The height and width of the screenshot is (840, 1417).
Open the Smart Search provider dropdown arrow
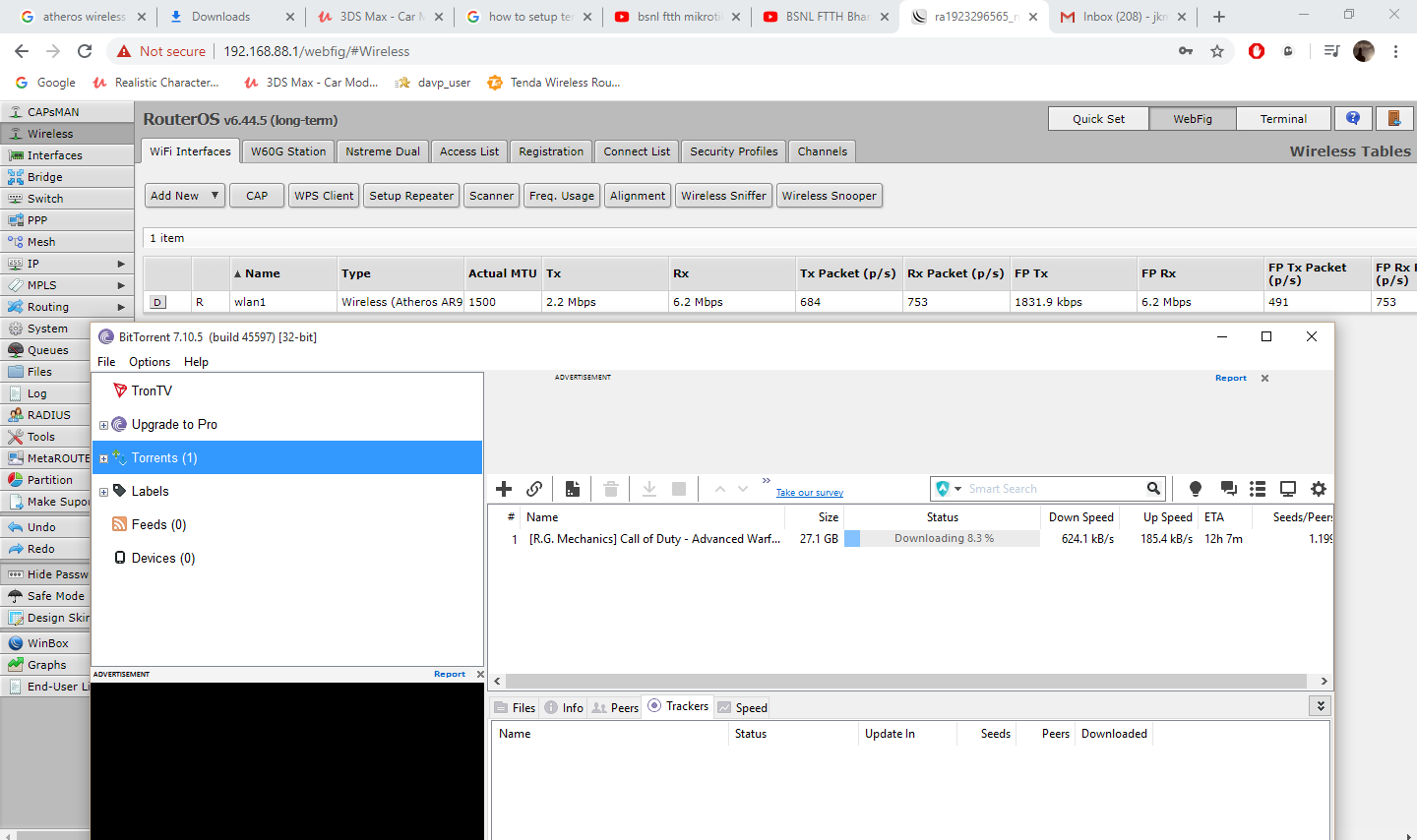coord(957,489)
